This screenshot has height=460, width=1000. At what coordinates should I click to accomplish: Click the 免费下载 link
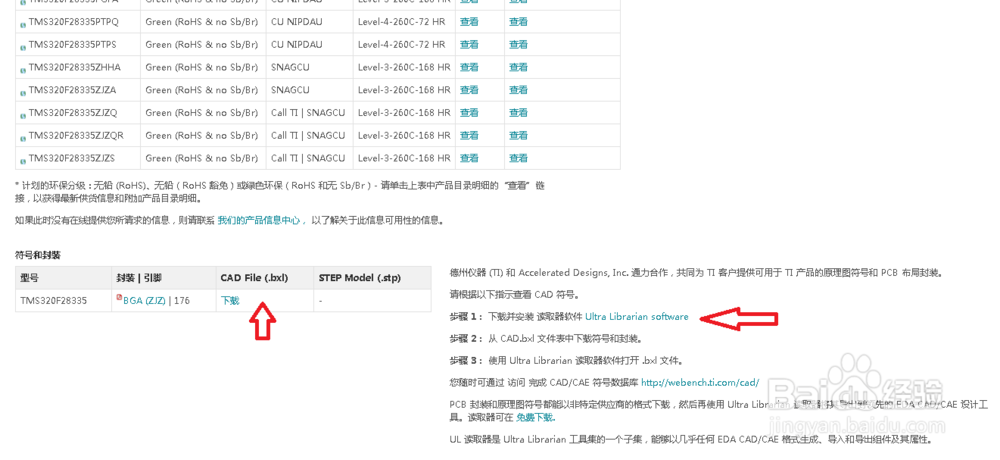pyautogui.click(x=535, y=418)
